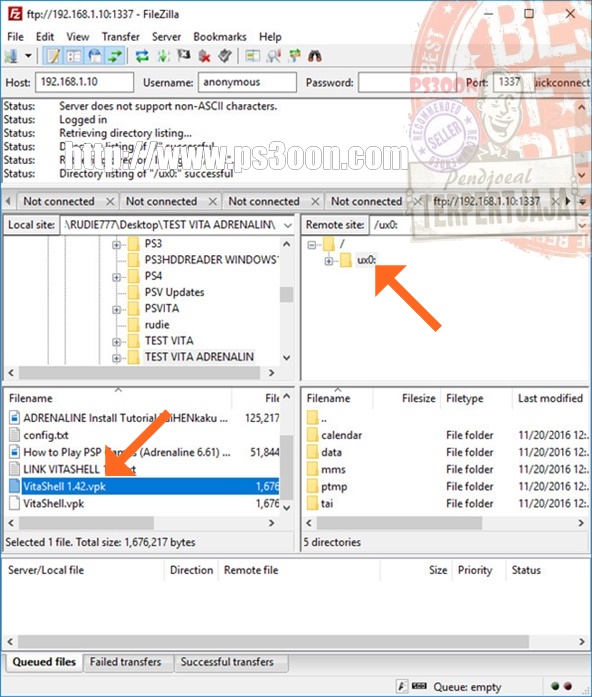Image resolution: width=592 pixels, height=697 pixels.
Task: Close the second Not connected tab
Action: pos(213,201)
